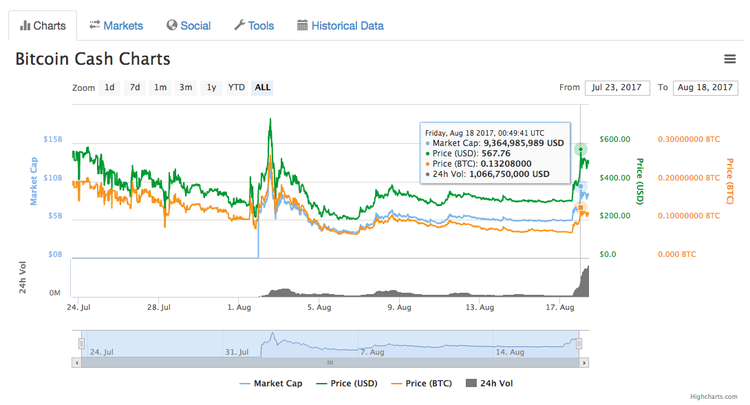Click the $15B market cap axis label
The image size is (750, 405).
point(53,139)
